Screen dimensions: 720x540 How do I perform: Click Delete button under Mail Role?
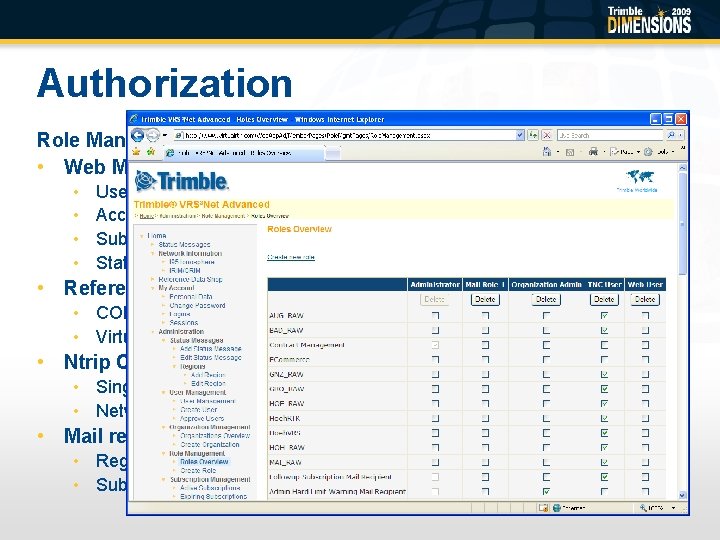coord(485,299)
